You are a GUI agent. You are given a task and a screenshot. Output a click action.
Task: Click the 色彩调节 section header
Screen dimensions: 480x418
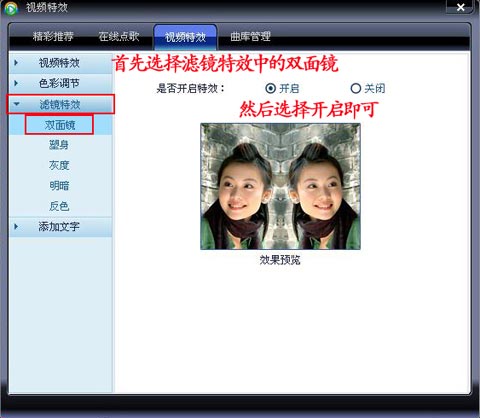click(61, 83)
